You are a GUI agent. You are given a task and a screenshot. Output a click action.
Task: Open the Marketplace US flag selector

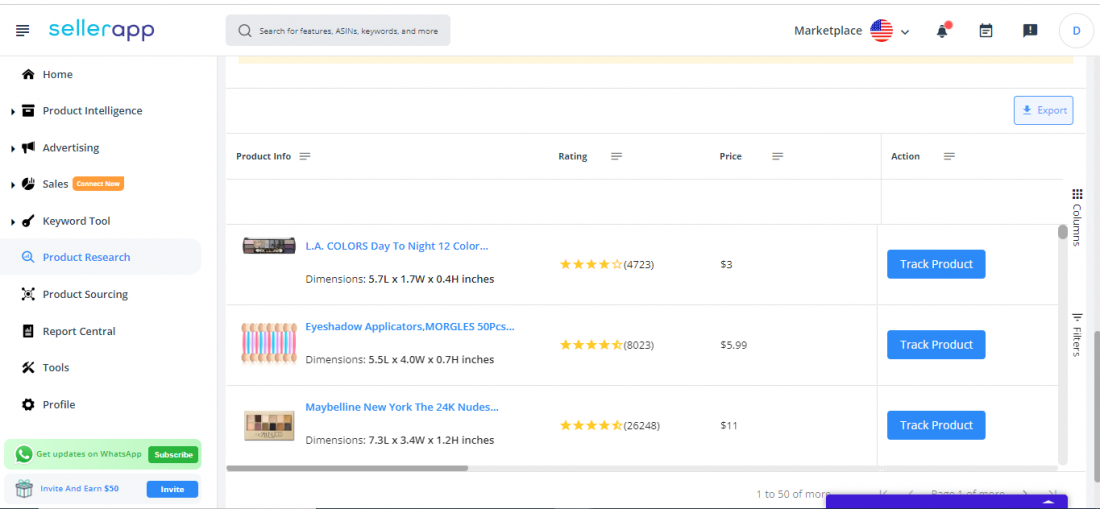881,30
